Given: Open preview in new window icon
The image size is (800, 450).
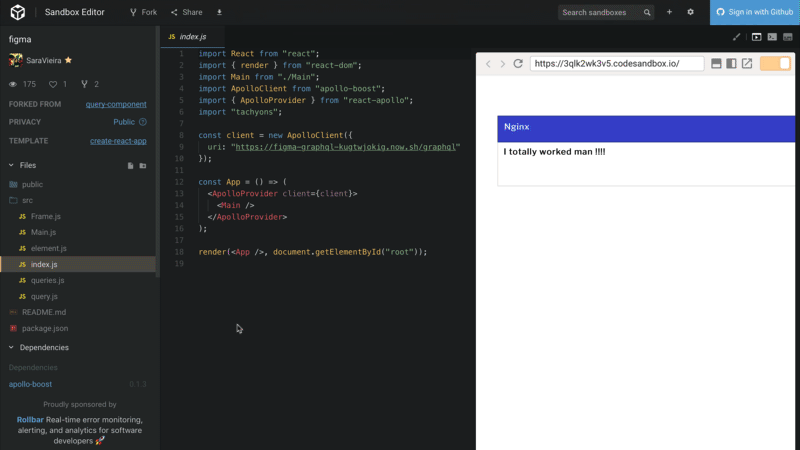Looking at the screenshot, I should [x=747, y=63].
